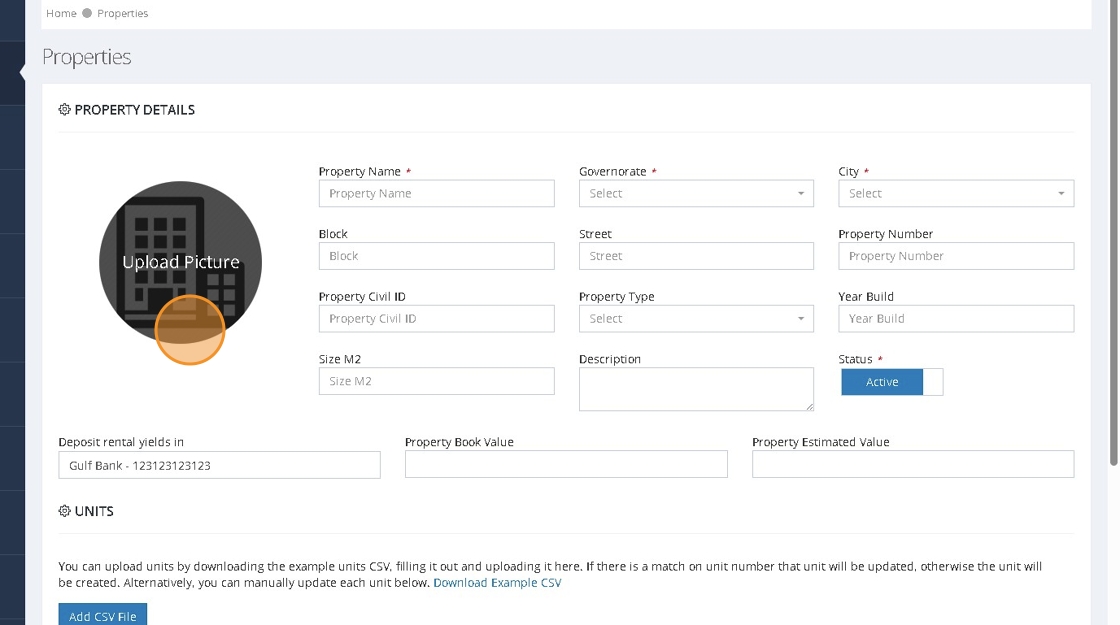Expand the City select box
Image resolution: width=1120 pixels, height=625 pixels.
[955, 194]
